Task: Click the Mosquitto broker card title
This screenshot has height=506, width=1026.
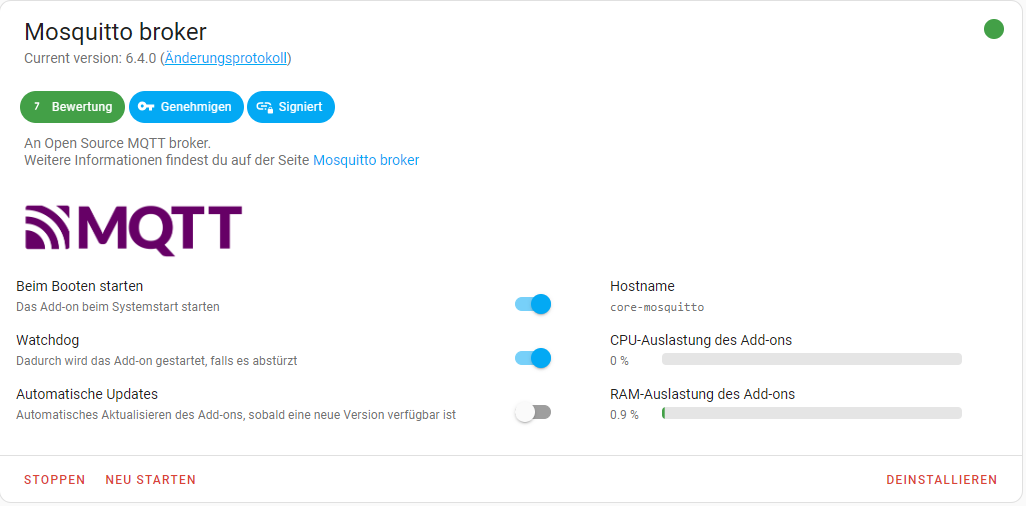Action: click(115, 32)
